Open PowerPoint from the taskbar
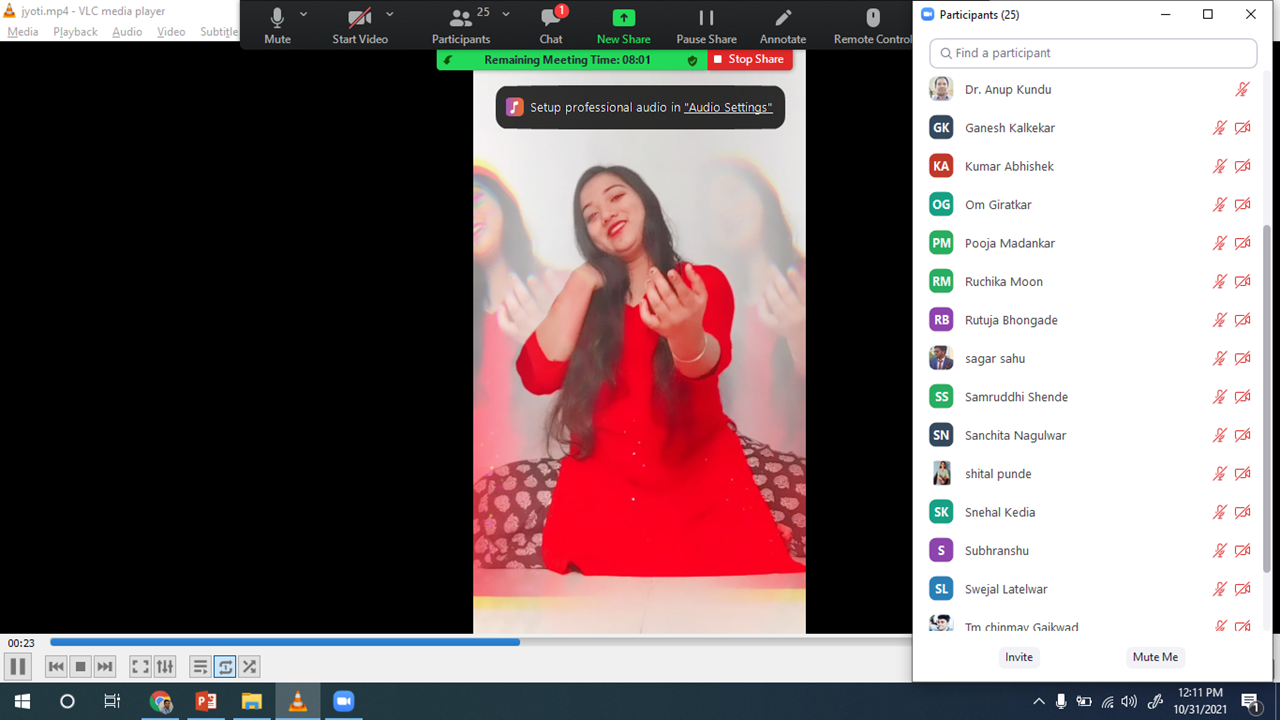The width and height of the screenshot is (1280, 720). [206, 701]
